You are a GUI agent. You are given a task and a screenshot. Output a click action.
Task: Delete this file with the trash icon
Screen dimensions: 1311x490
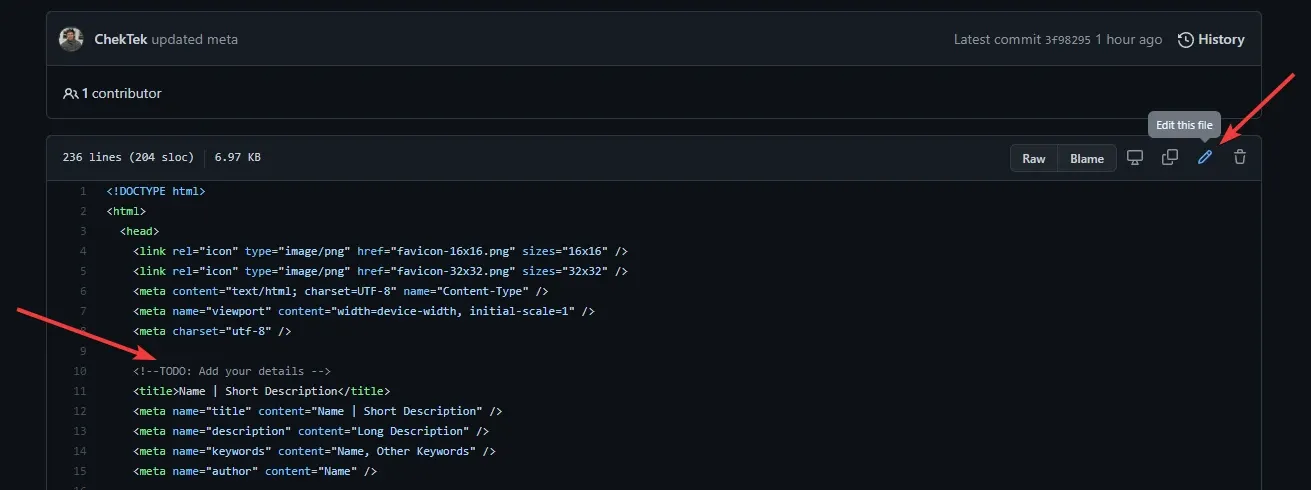[1240, 158]
